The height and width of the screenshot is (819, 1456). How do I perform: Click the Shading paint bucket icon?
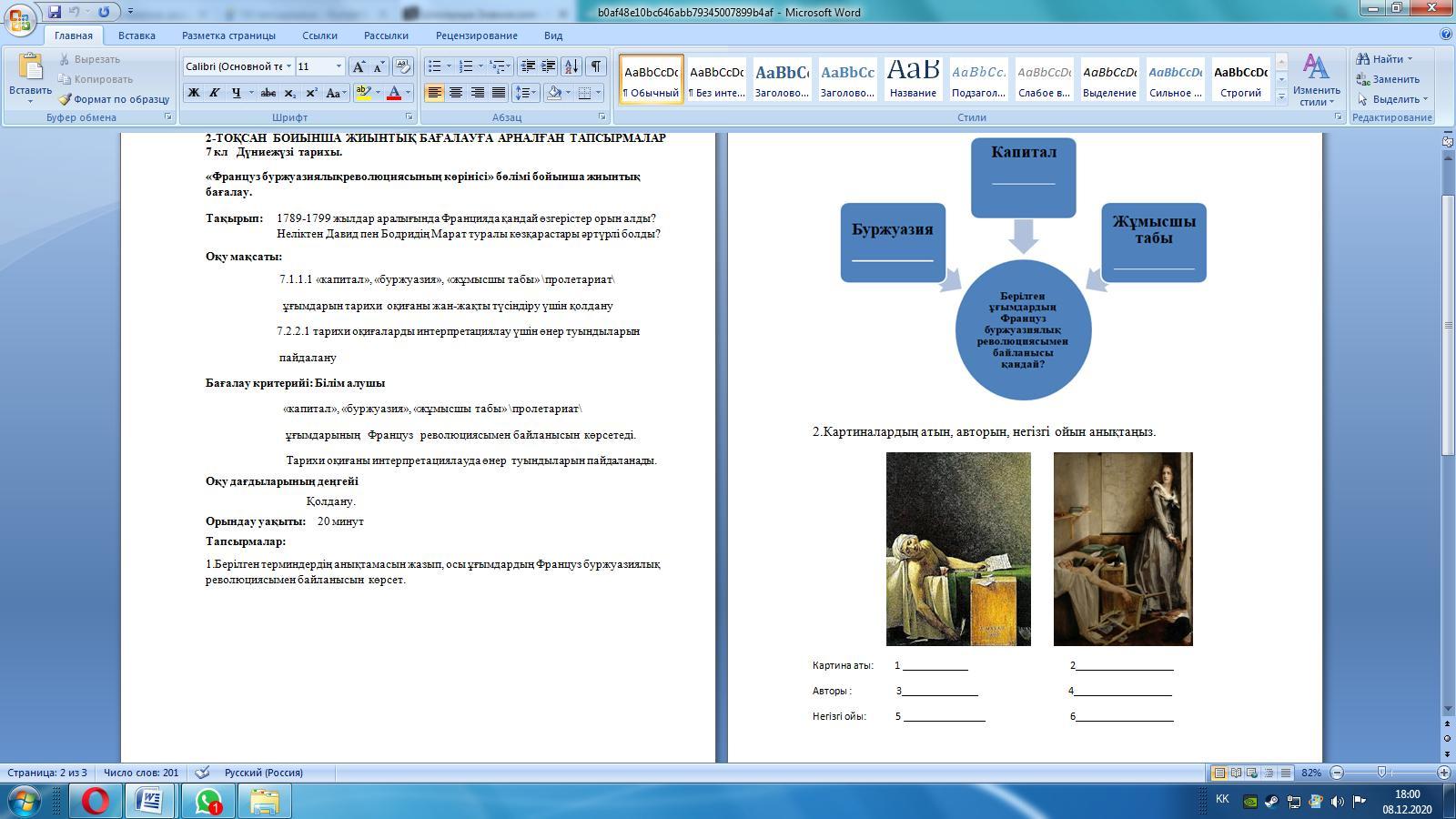point(553,93)
